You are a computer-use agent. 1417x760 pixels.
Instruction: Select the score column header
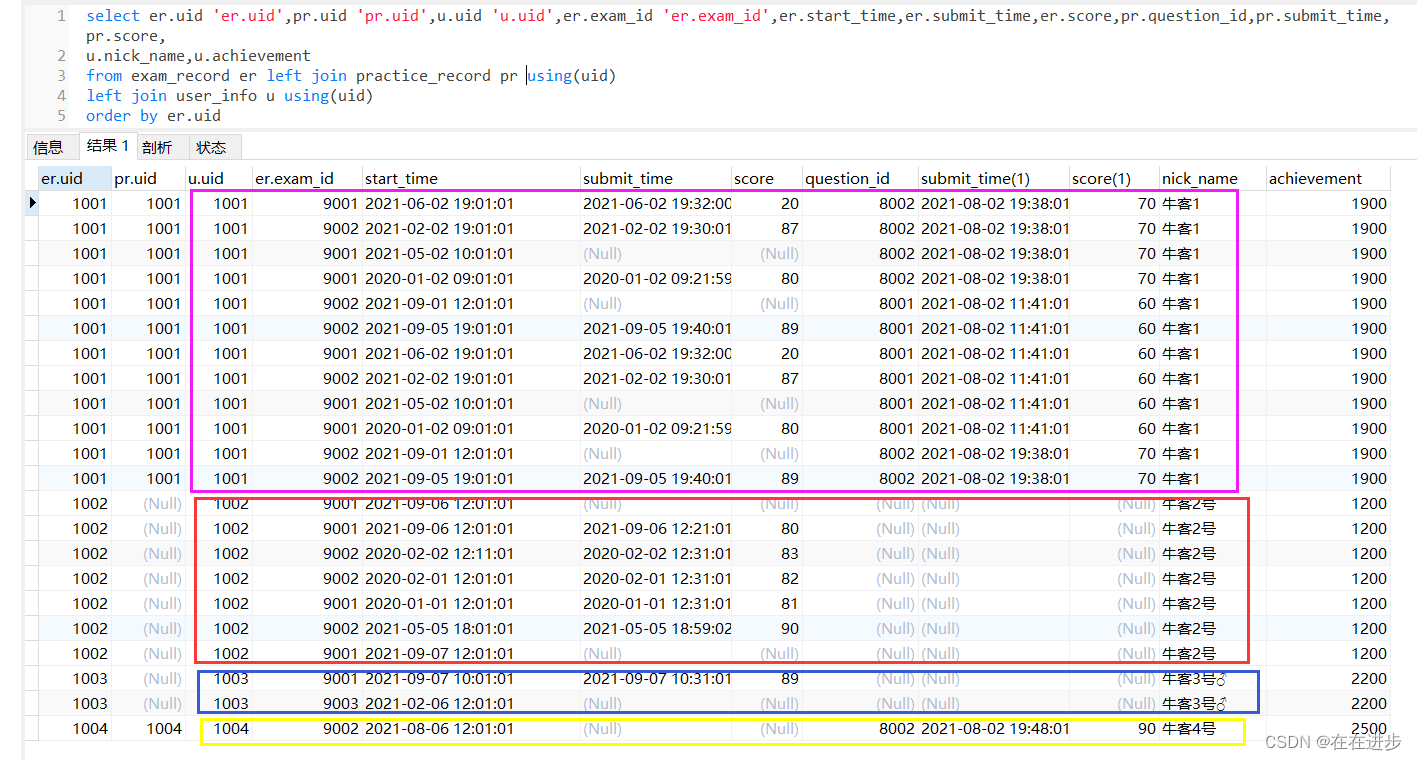(x=753, y=178)
